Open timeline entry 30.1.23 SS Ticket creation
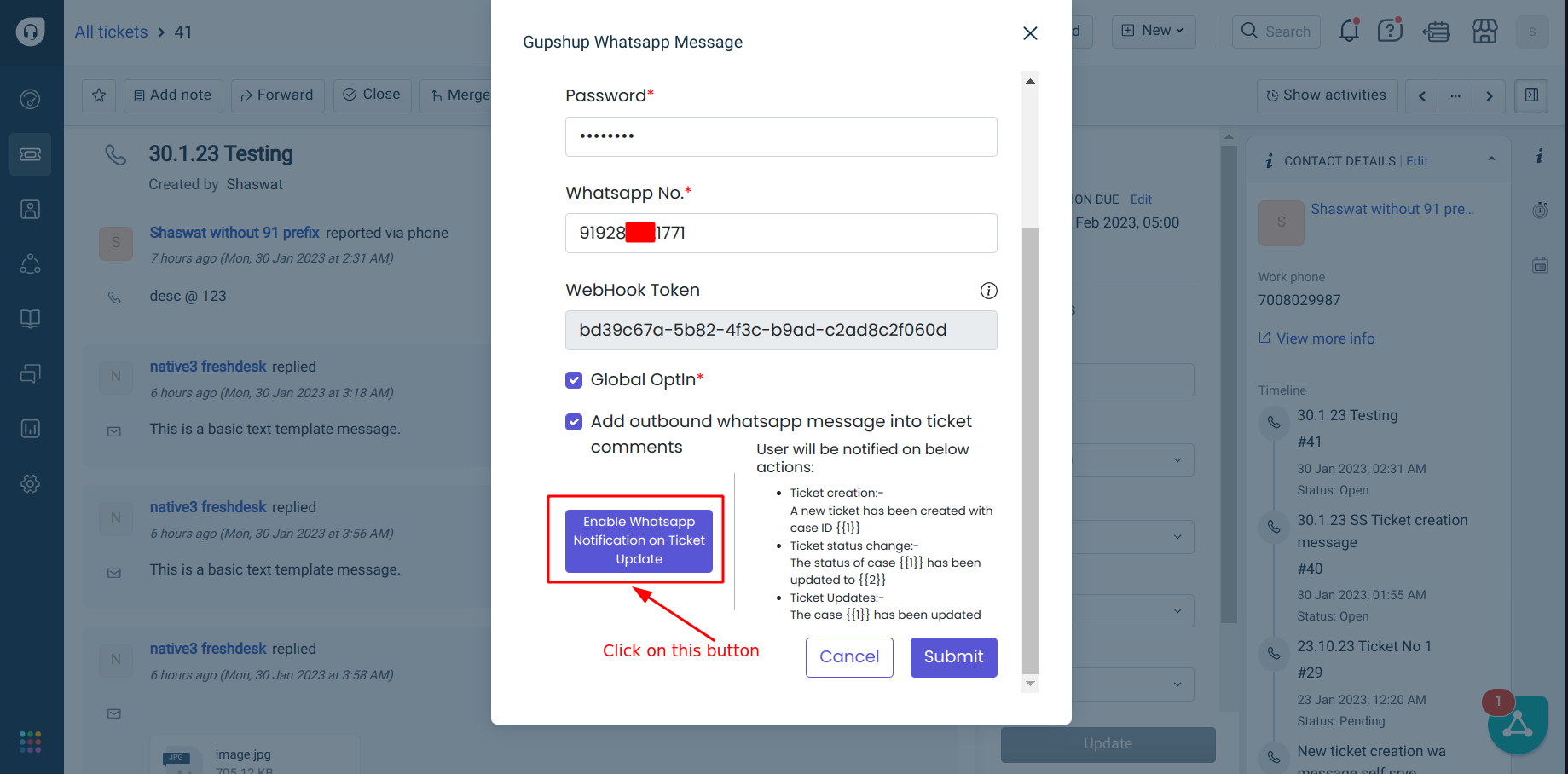 tap(1383, 531)
